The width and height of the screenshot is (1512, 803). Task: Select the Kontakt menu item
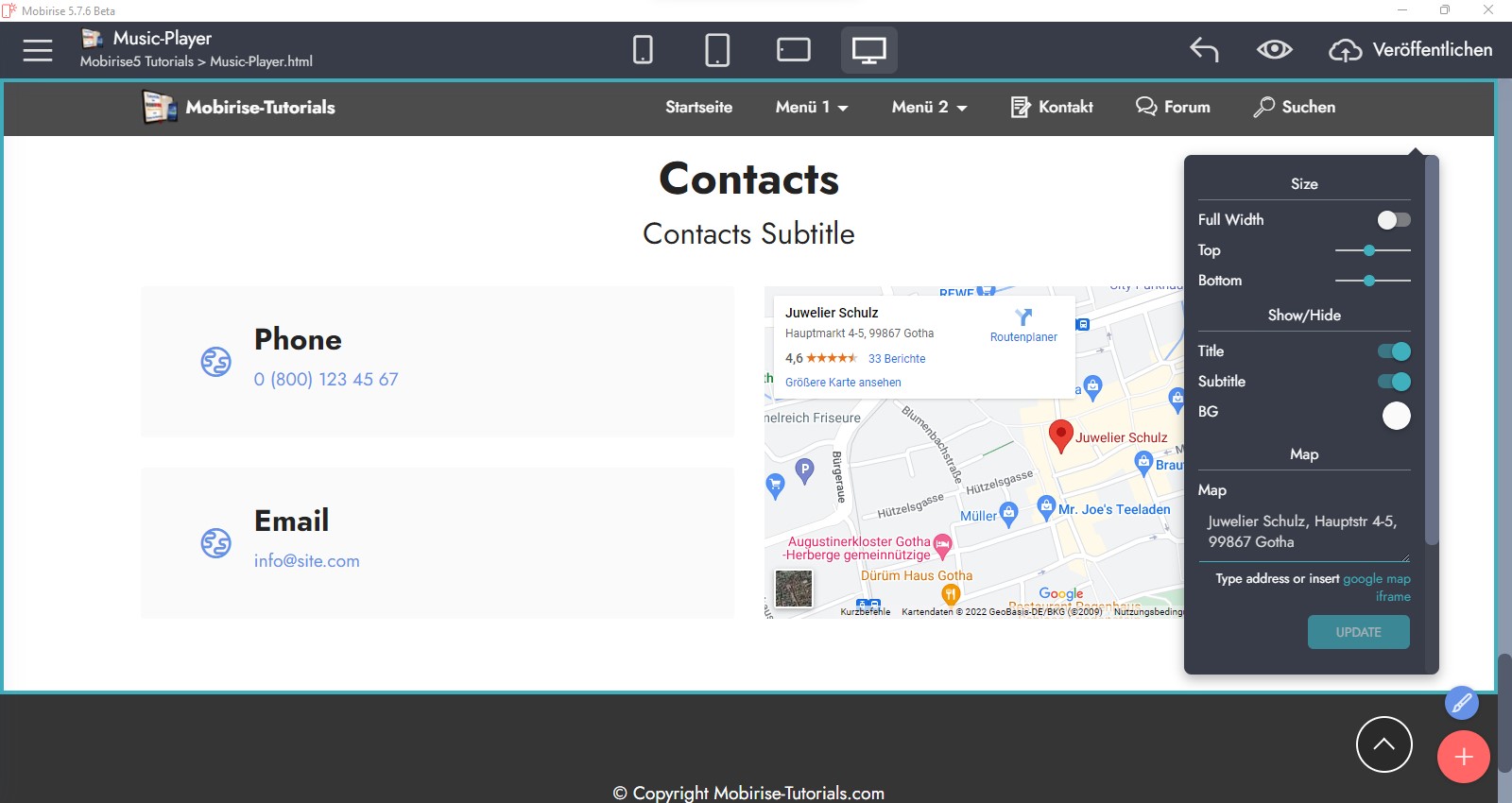1052,108
